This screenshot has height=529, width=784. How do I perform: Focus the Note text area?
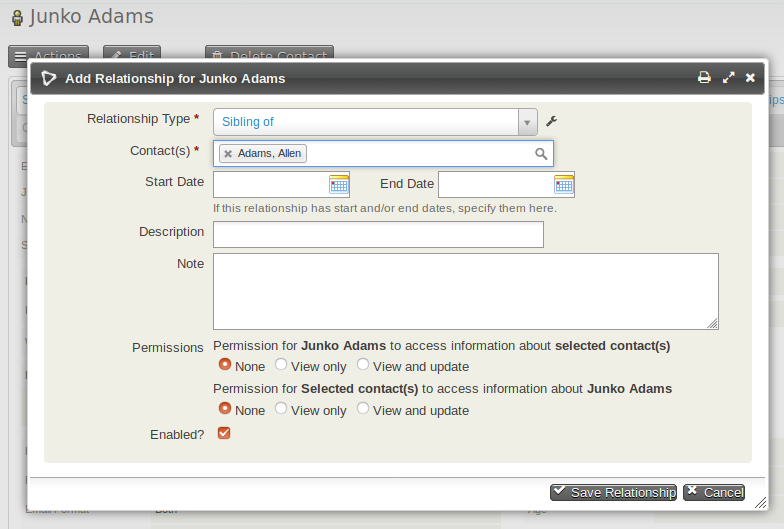[465, 291]
